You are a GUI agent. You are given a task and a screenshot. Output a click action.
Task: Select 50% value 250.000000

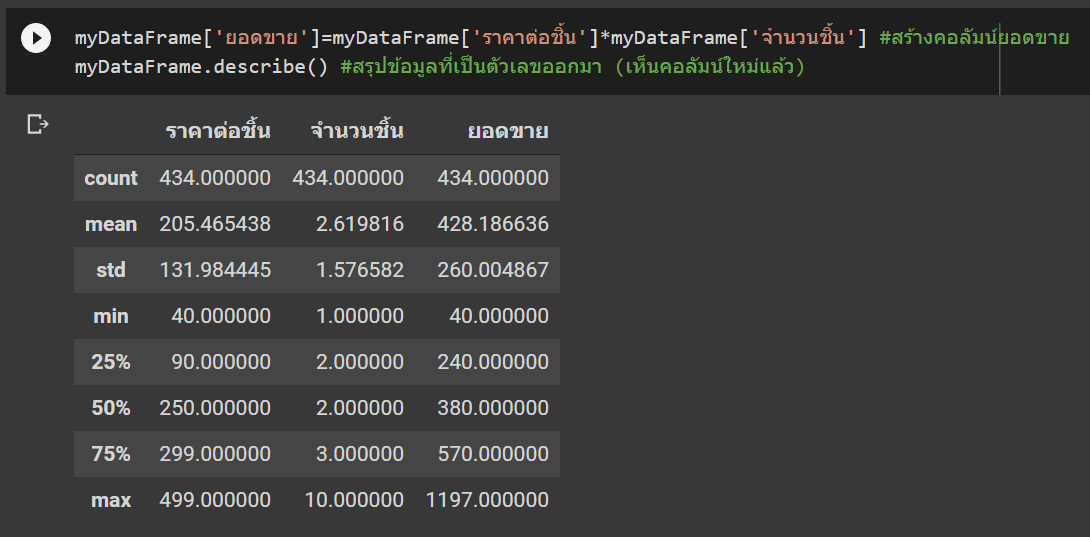tap(215, 408)
